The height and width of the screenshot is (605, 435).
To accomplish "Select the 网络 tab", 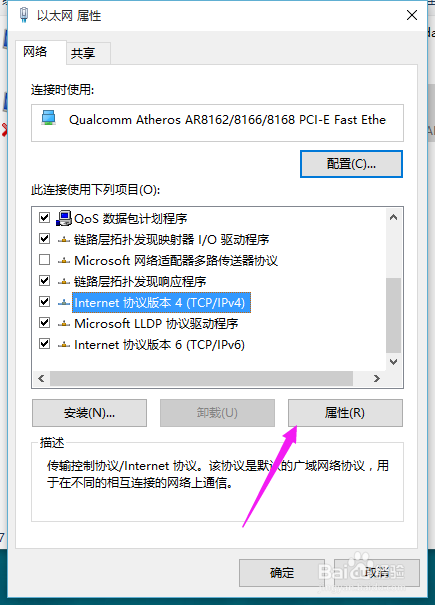I will [35, 51].
